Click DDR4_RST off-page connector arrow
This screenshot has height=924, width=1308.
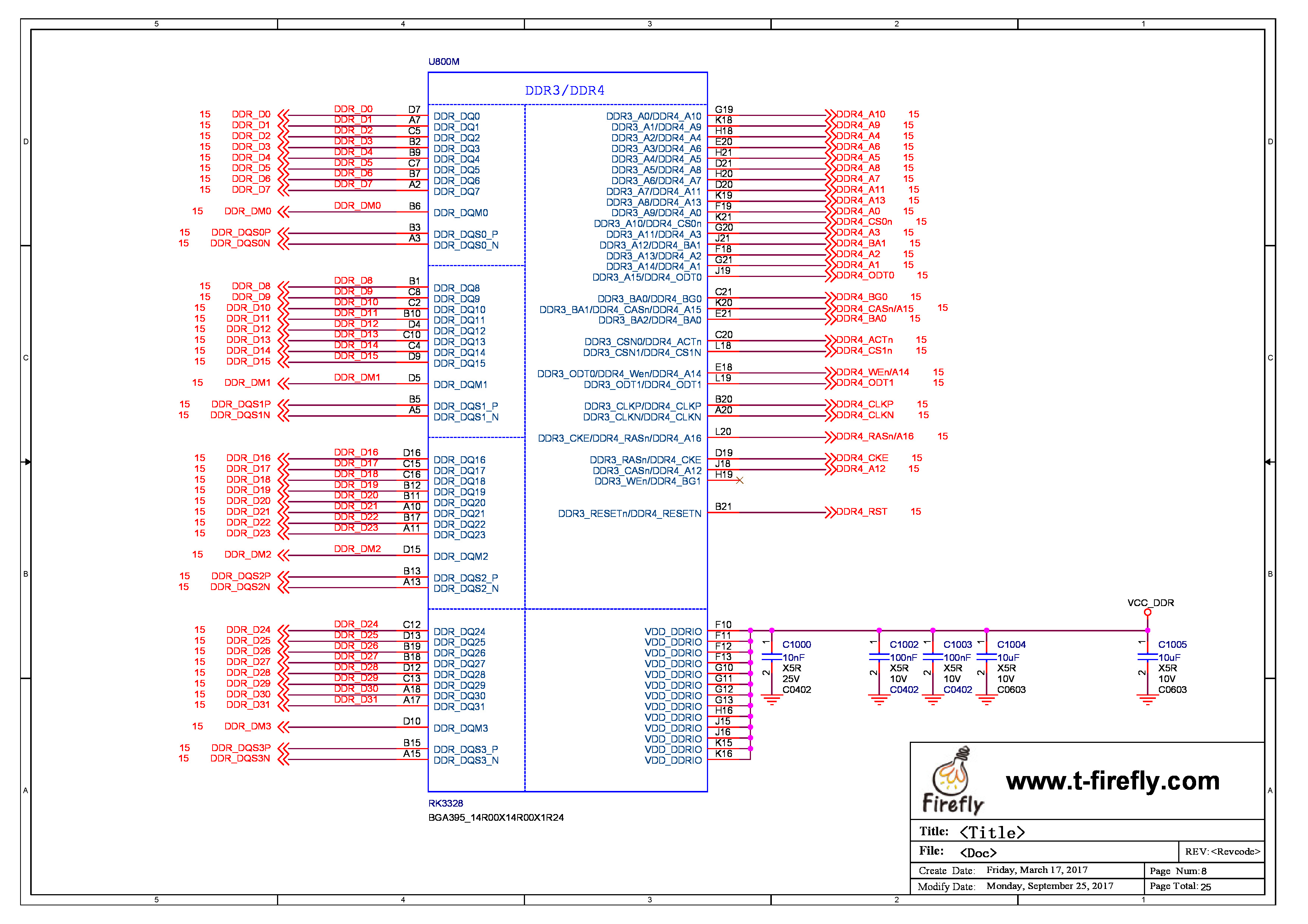pos(830,512)
